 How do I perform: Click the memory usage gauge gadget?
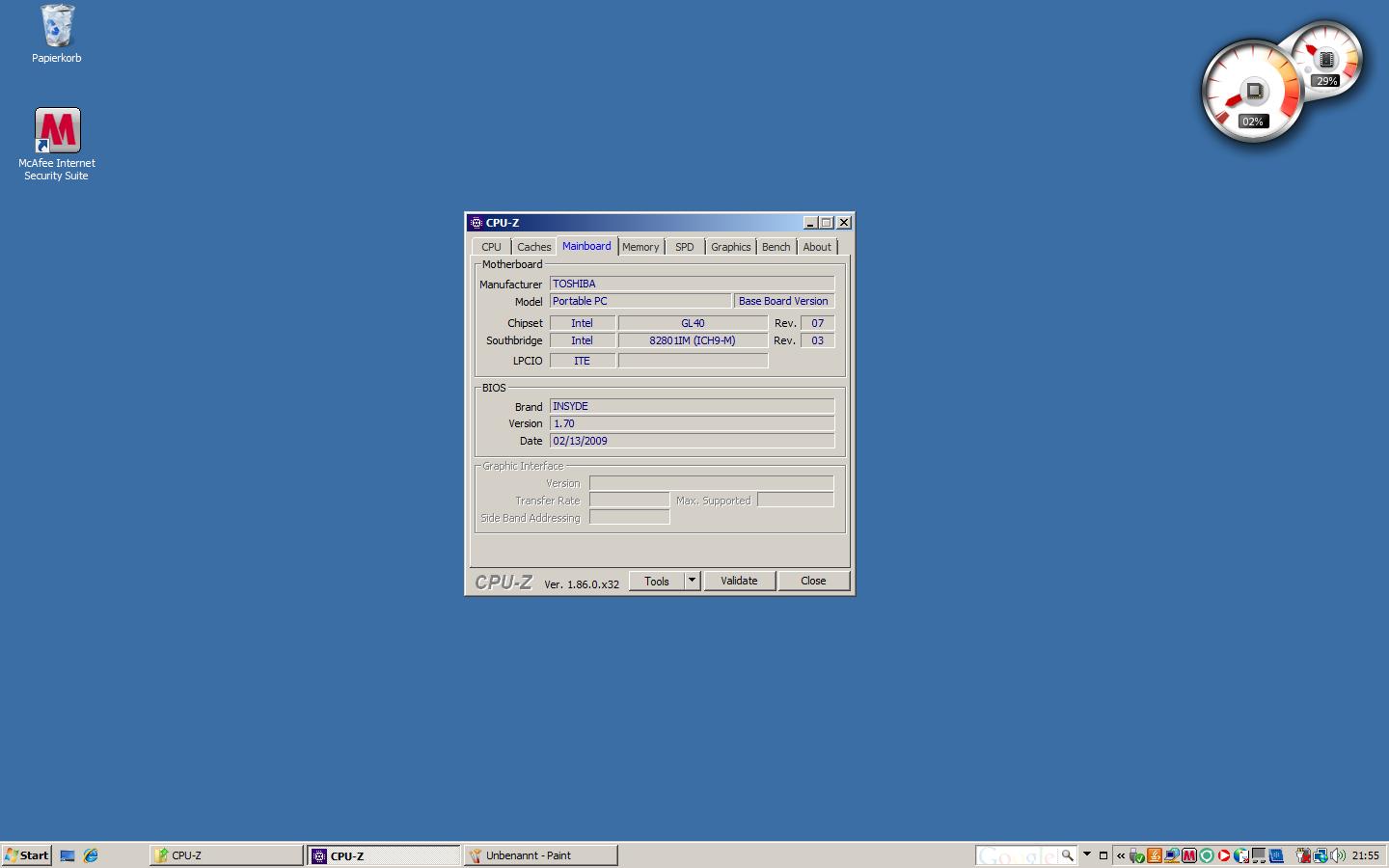(x=1326, y=61)
